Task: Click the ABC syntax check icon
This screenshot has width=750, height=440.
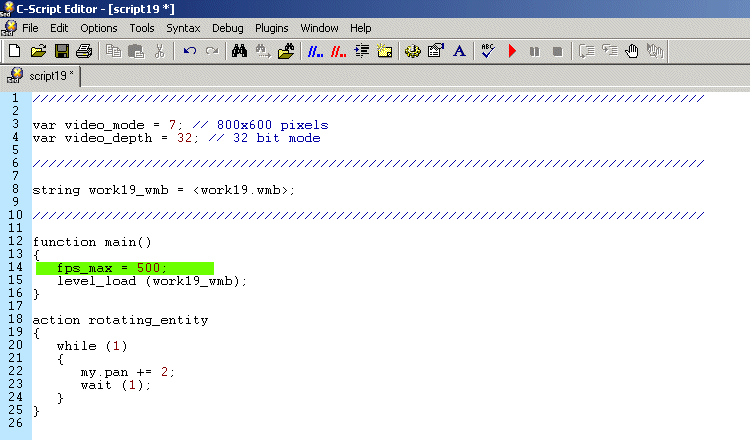Action: click(487, 50)
